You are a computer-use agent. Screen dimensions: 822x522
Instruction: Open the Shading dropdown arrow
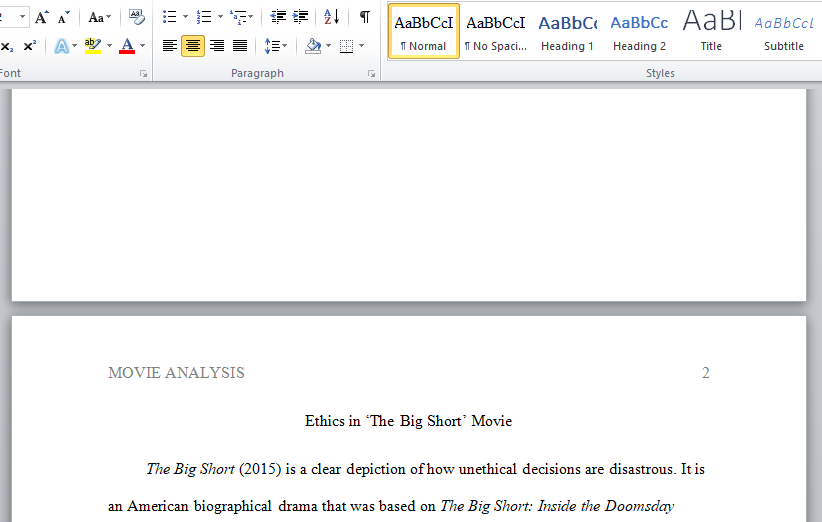(x=329, y=46)
